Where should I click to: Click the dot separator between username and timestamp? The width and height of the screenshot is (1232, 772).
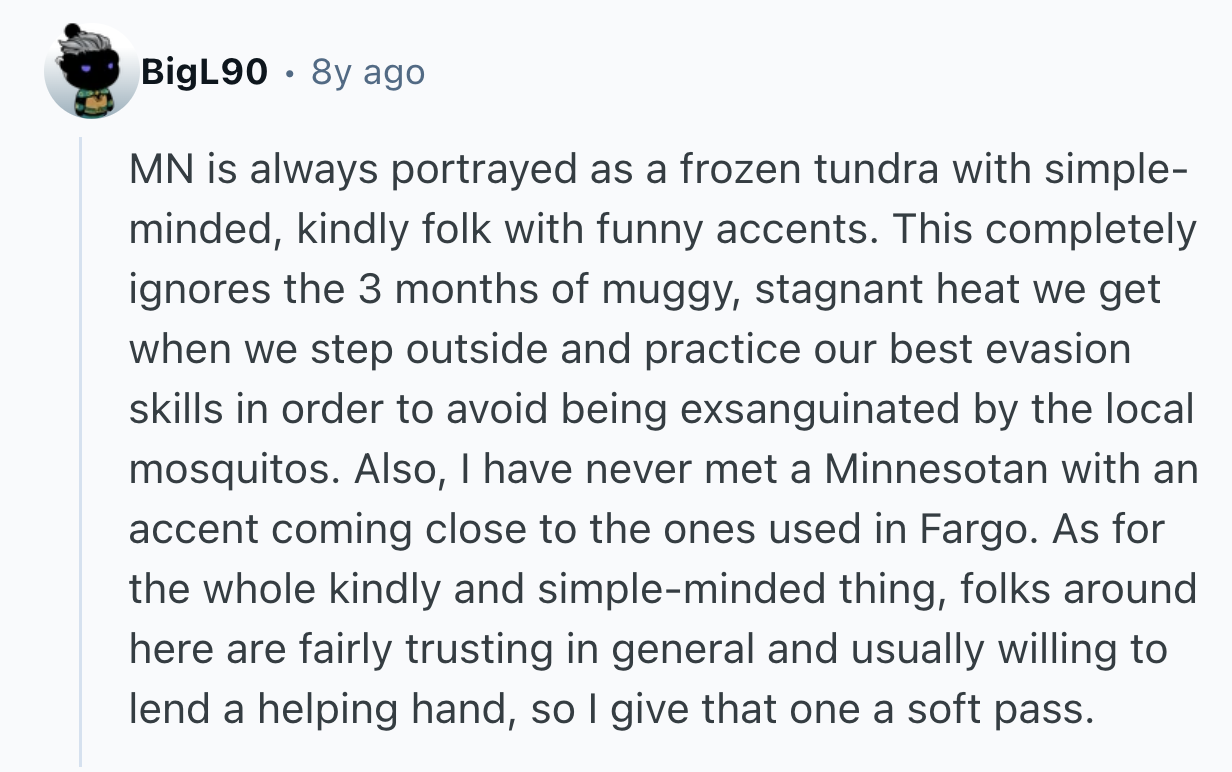(289, 73)
